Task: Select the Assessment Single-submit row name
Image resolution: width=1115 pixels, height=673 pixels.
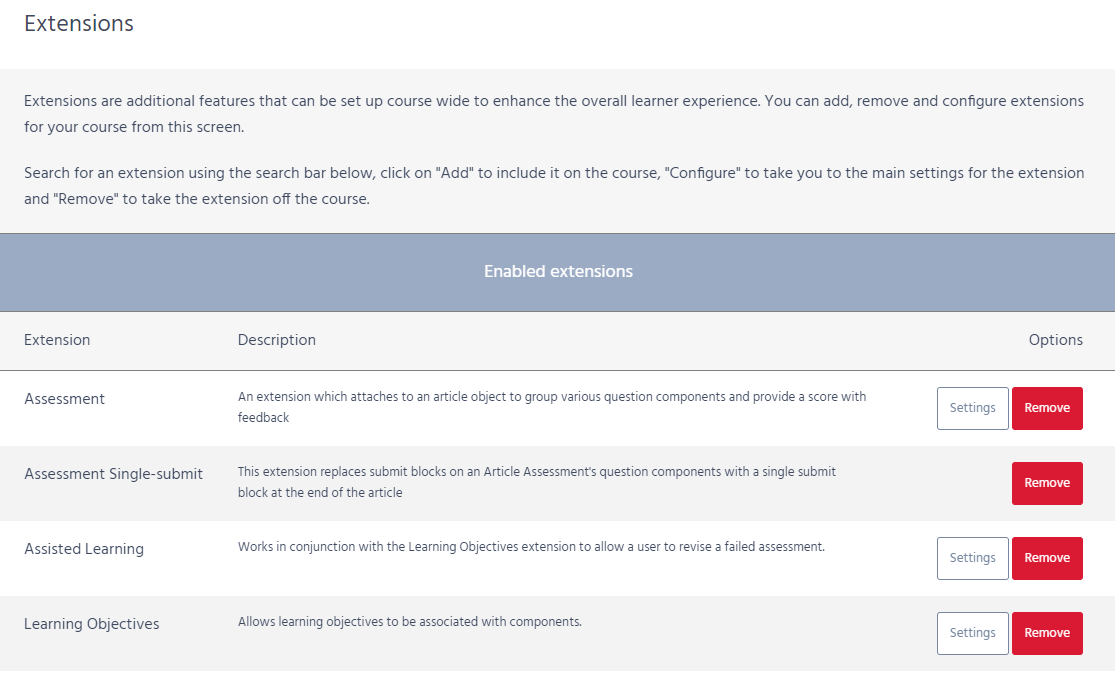Action: (114, 474)
